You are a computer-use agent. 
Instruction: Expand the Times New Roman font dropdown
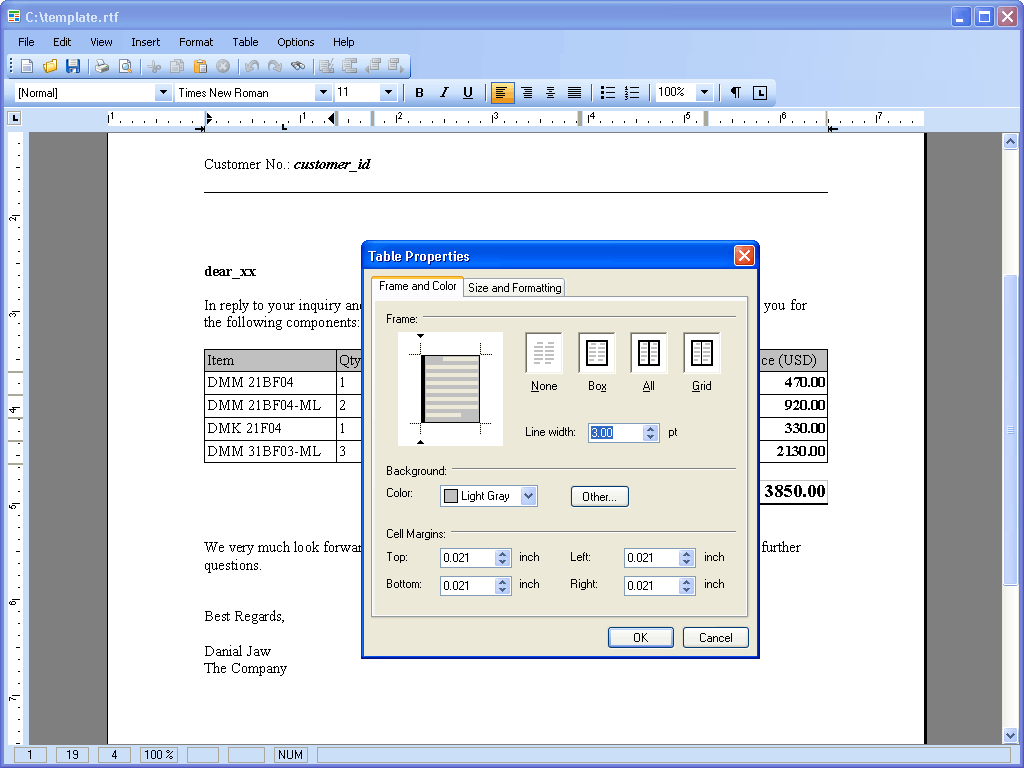(323, 93)
